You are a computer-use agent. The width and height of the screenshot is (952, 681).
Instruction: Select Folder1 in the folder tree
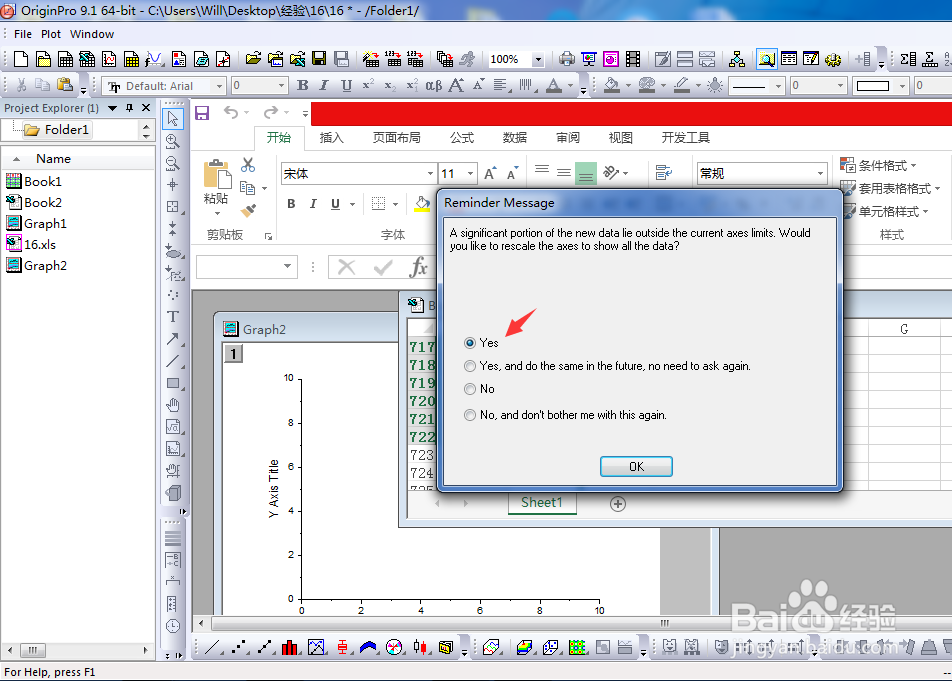(58, 129)
